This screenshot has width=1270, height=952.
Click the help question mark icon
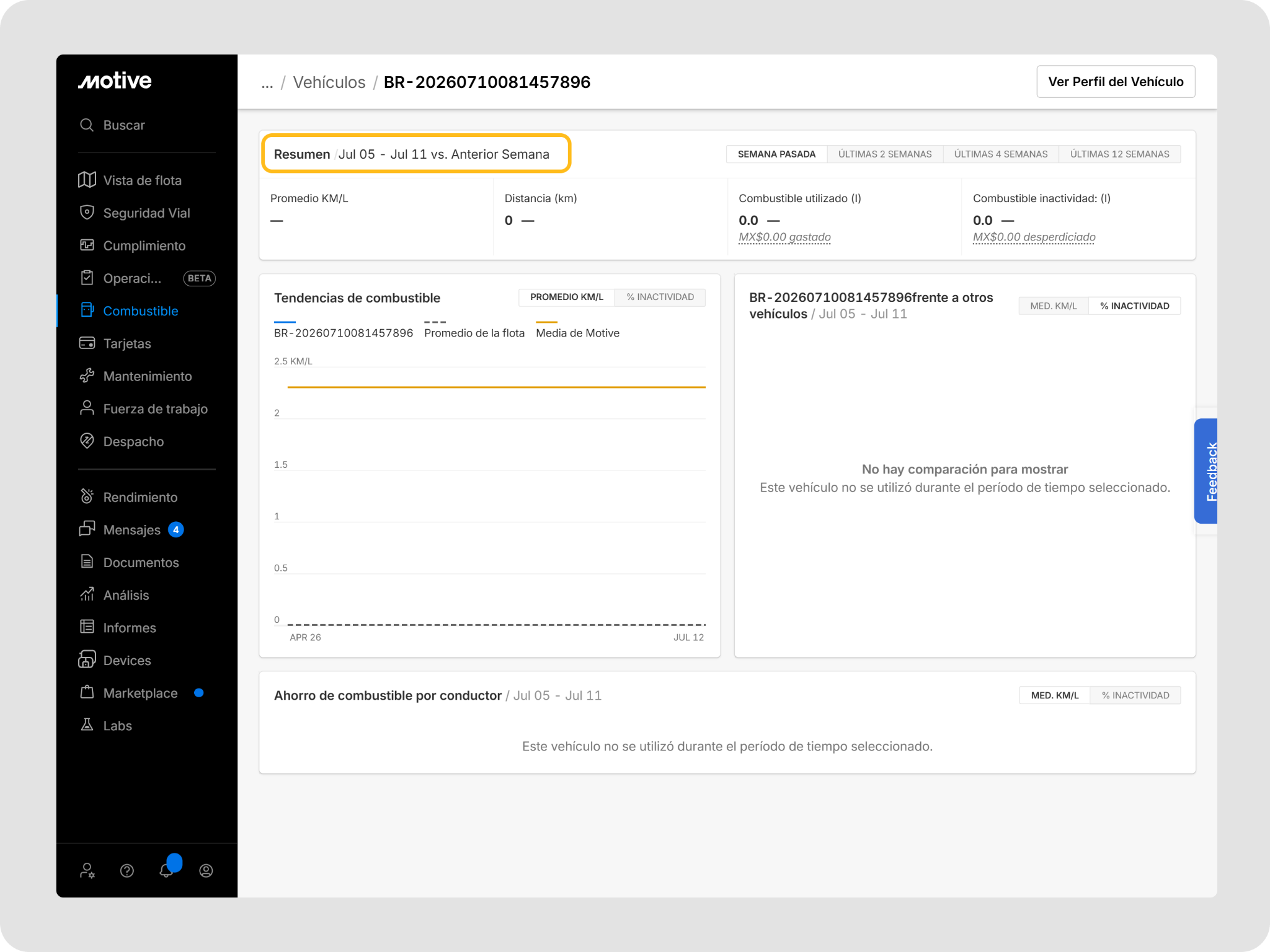(127, 871)
